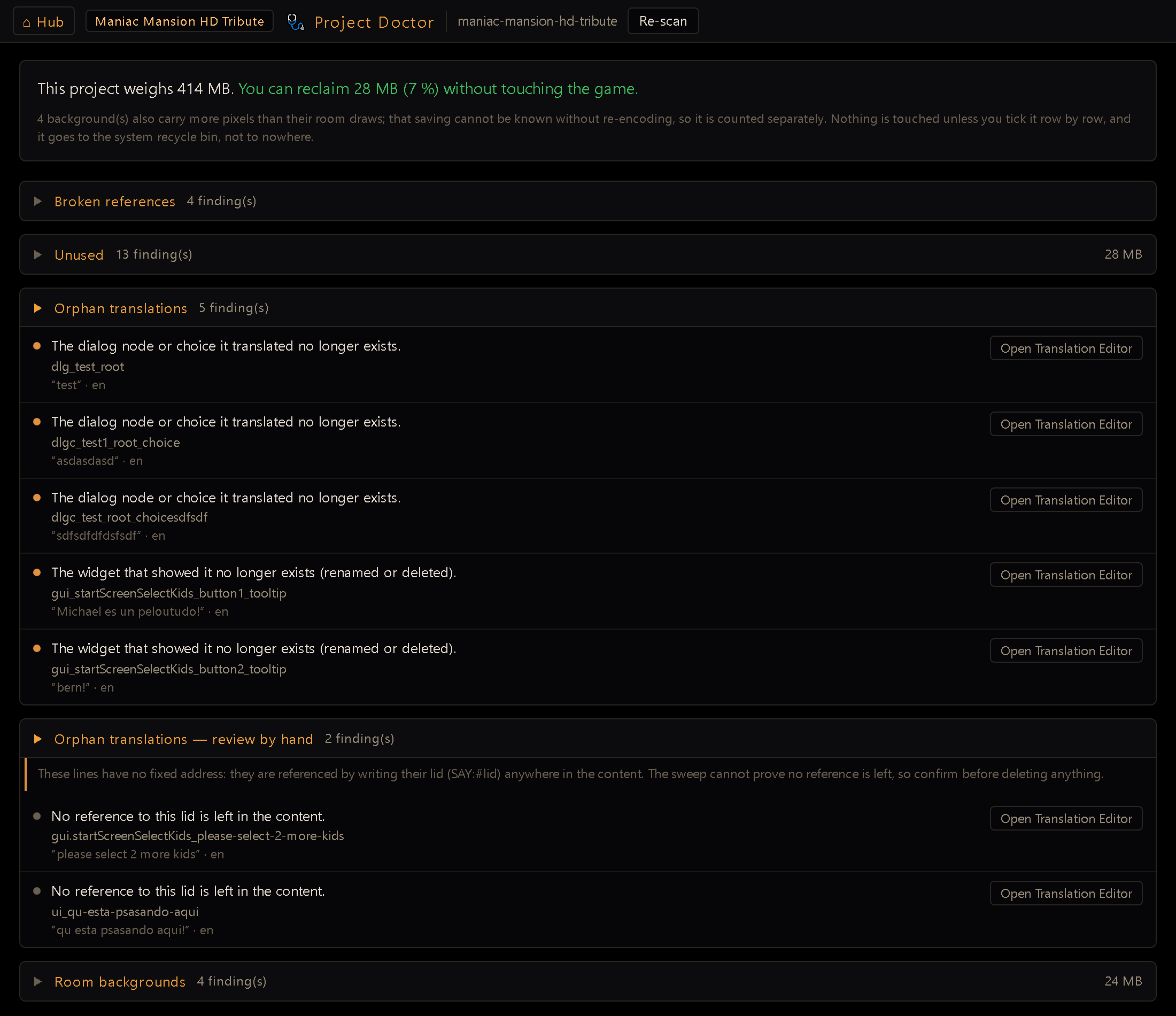
Task: Select the dlgc_test_root_choicesdfsdf key text
Action: 129,518
